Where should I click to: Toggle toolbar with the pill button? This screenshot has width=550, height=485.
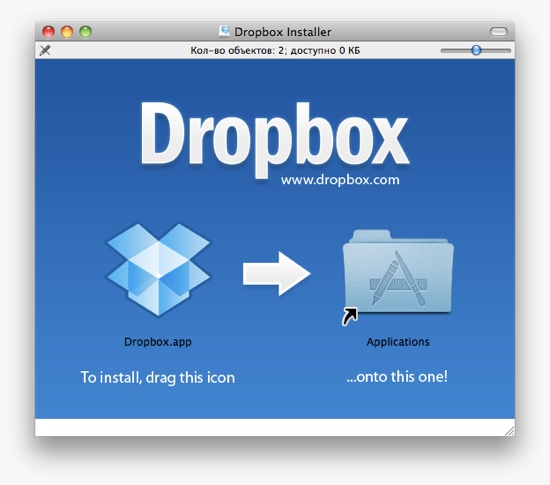[498, 32]
